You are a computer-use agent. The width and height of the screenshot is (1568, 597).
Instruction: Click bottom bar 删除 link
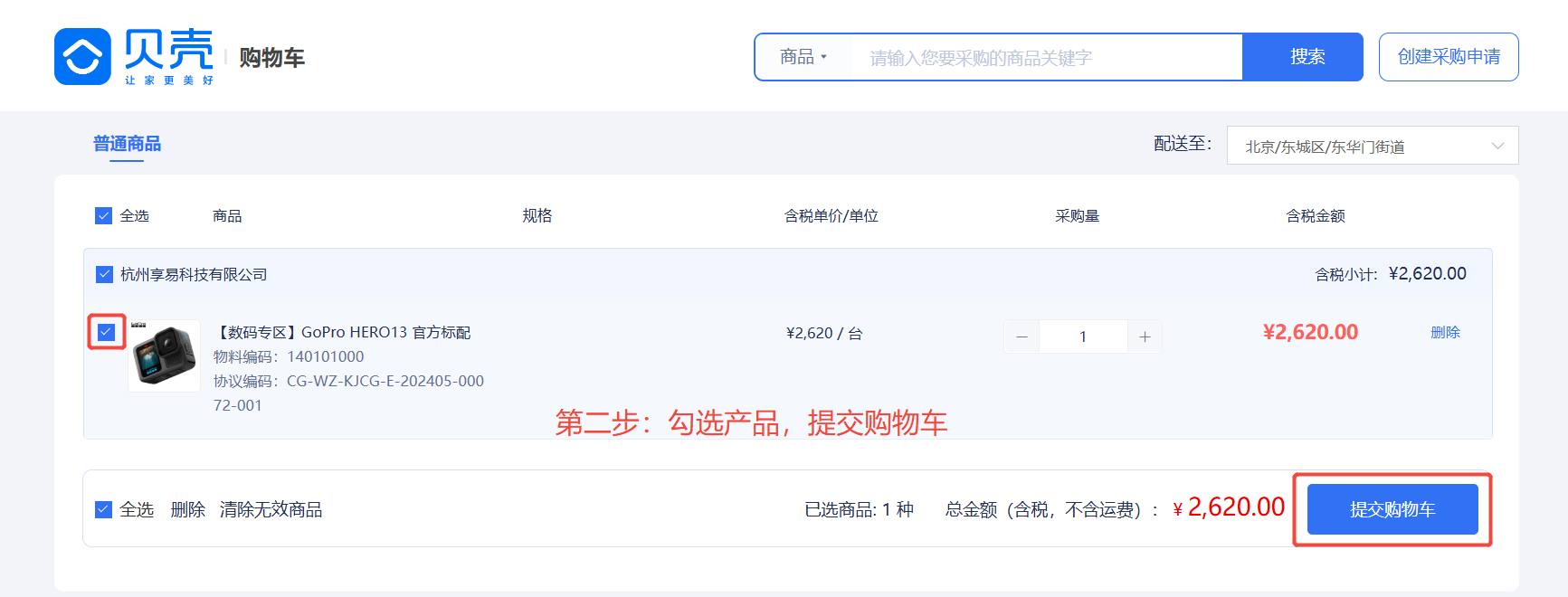pyautogui.click(x=187, y=509)
